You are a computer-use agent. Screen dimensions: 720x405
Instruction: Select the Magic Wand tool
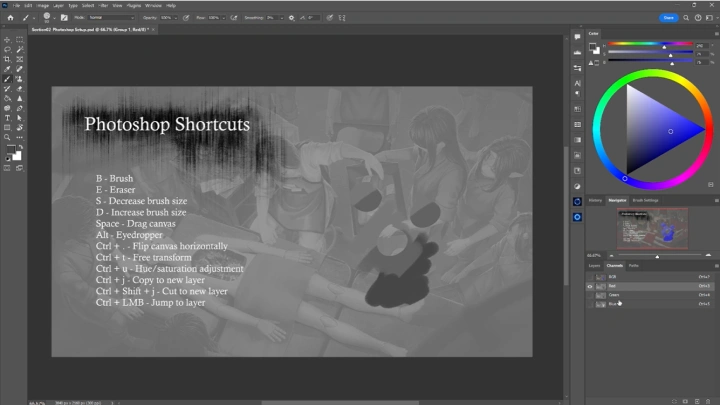click(20, 50)
